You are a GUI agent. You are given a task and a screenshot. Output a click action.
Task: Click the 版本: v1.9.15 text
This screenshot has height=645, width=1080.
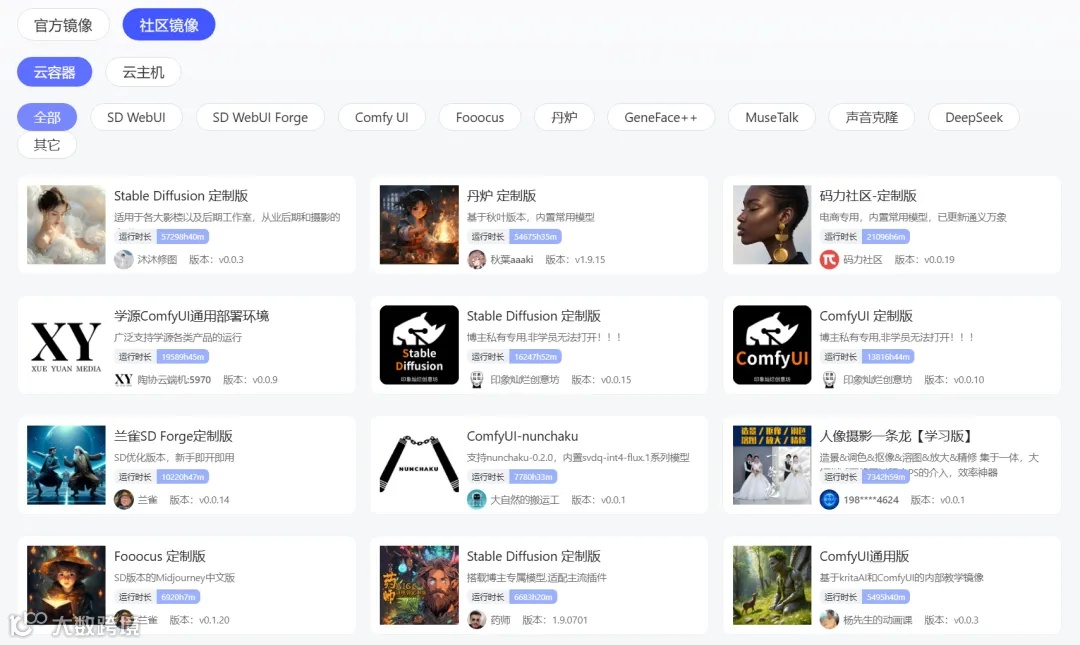(575, 259)
